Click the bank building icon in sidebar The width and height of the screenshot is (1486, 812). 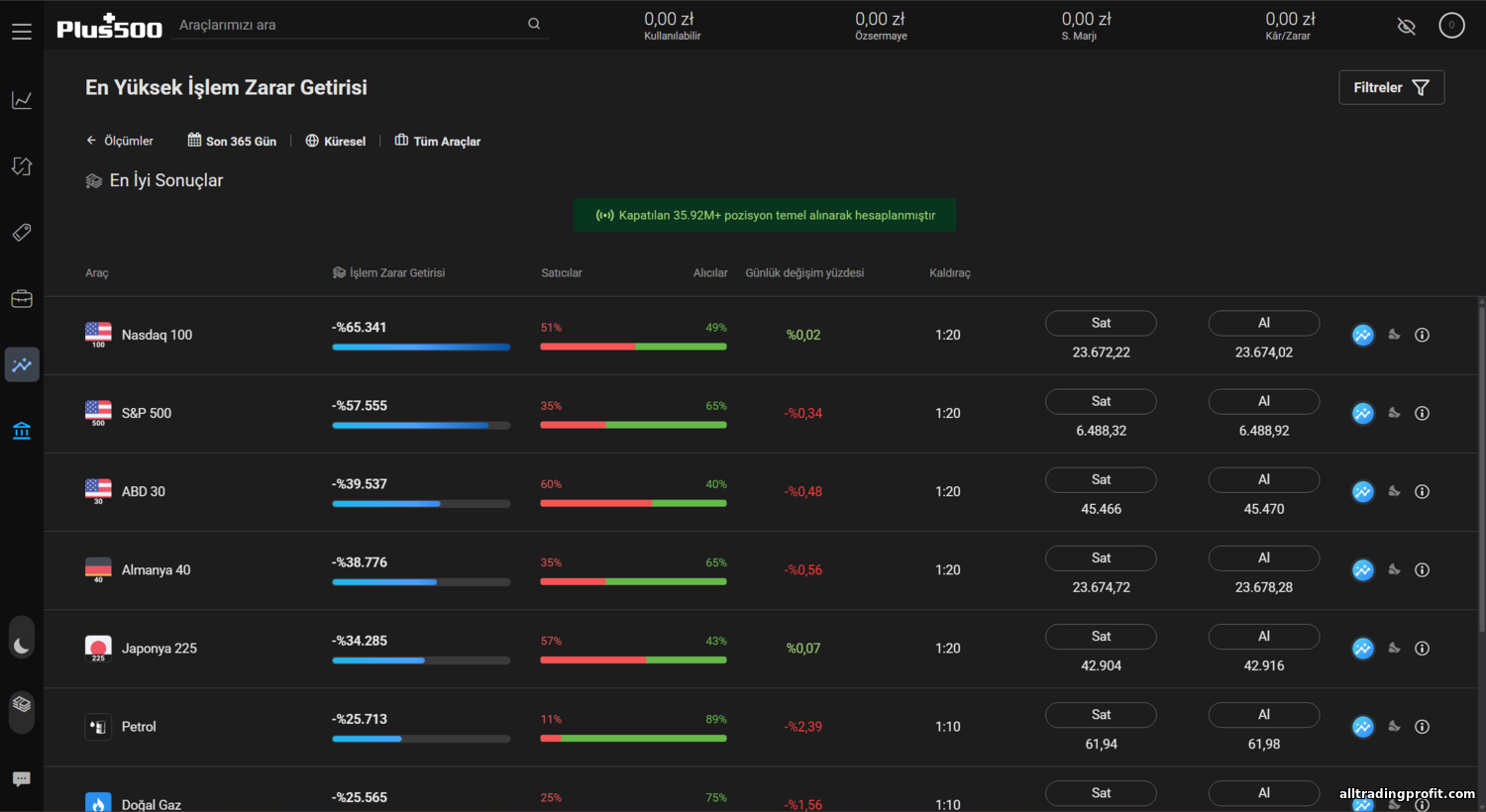point(22,431)
